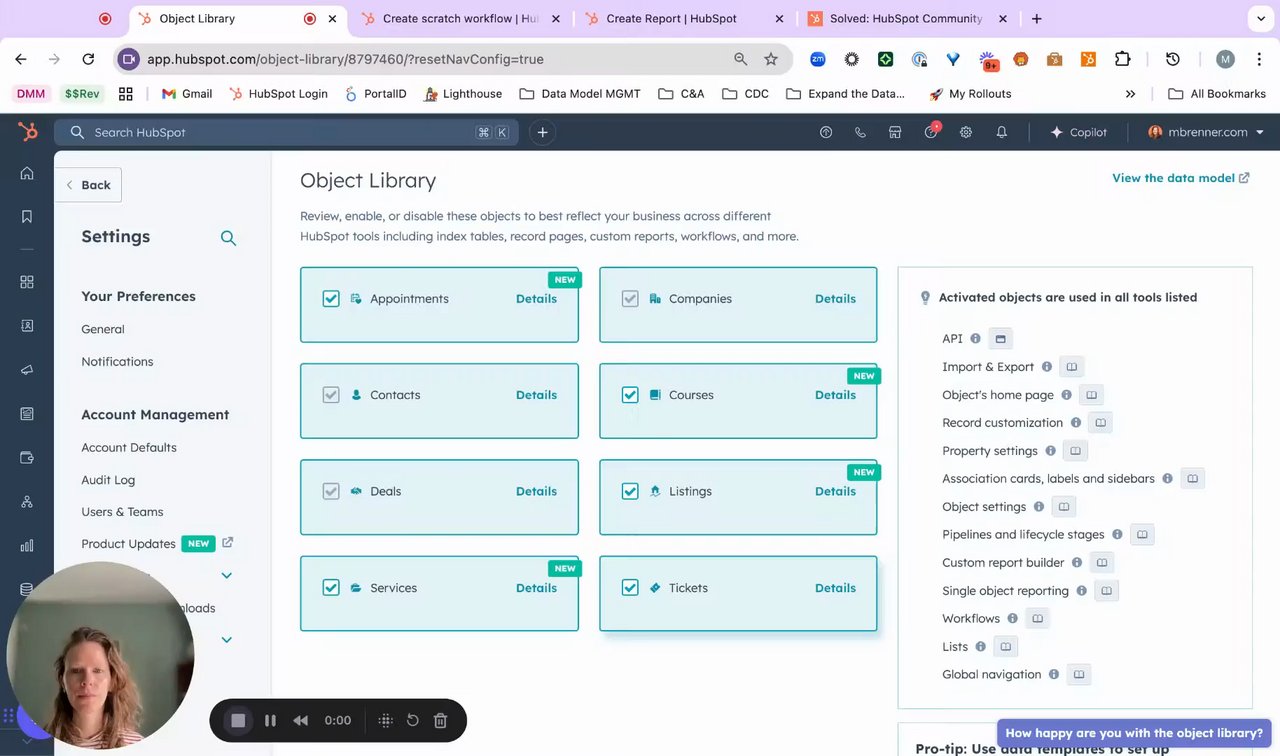Stop the recording with the square button
The height and width of the screenshot is (756, 1280).
238,720
